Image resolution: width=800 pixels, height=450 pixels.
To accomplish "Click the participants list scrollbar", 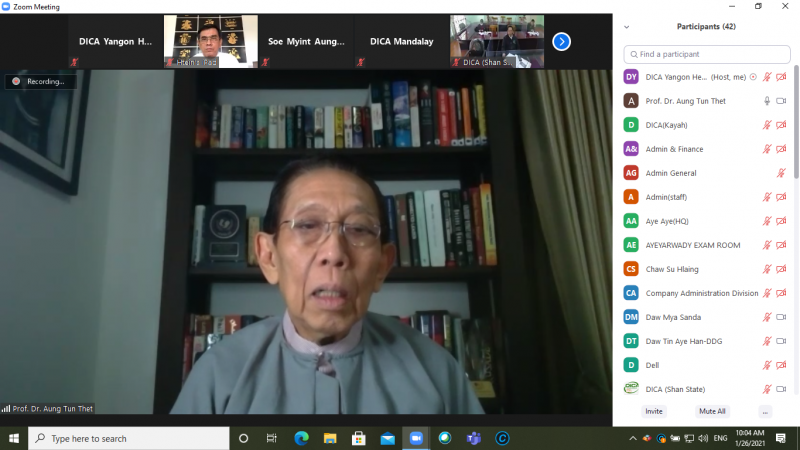I will 796,120.
